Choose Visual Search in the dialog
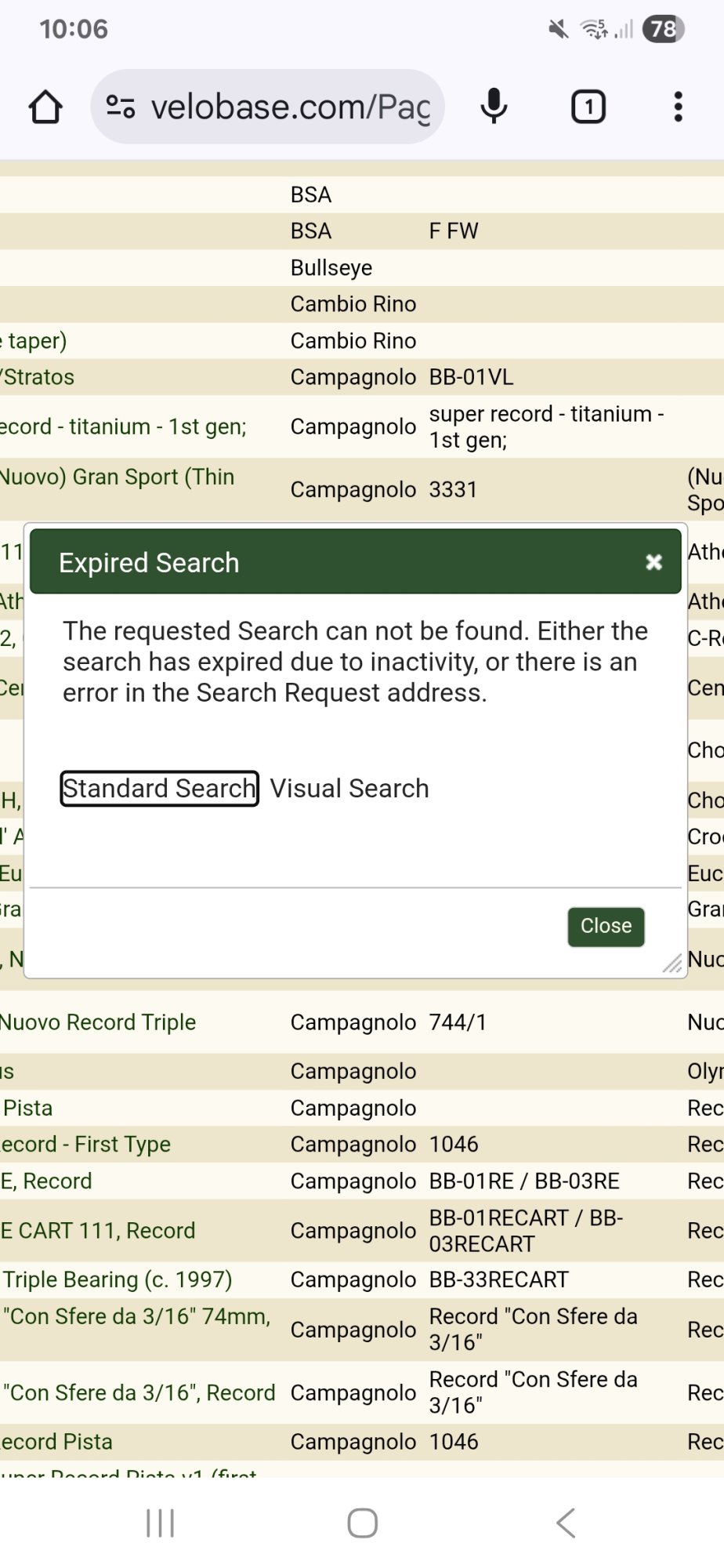The width and height of the screenshot is (724, 1568). click(349, 788)
